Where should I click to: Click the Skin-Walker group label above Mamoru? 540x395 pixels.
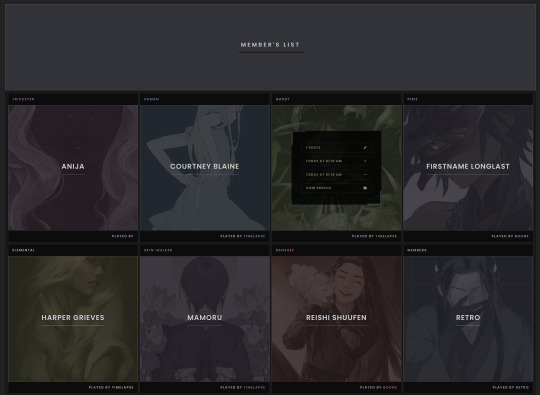pyautogui.click(x=158, y=250)
